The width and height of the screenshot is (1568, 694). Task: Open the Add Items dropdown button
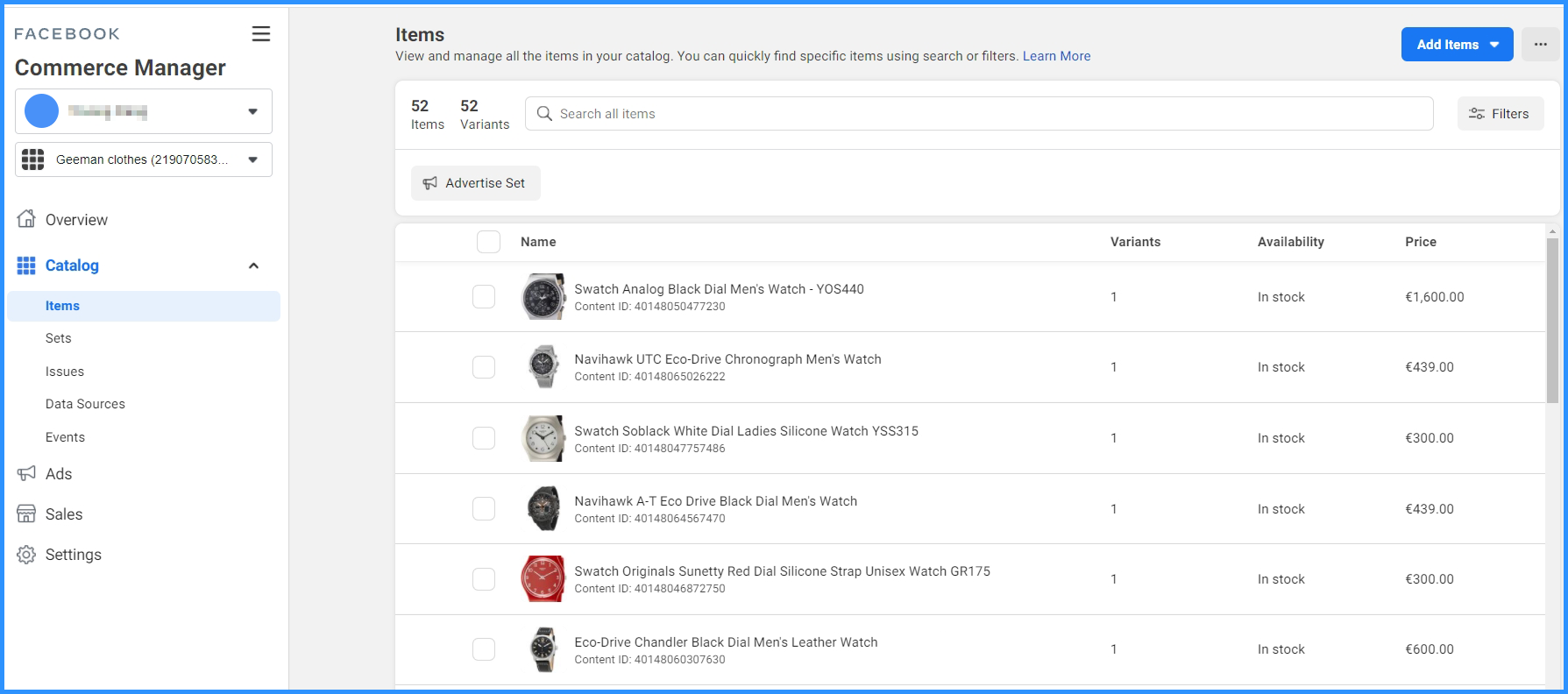point(1457,45)
